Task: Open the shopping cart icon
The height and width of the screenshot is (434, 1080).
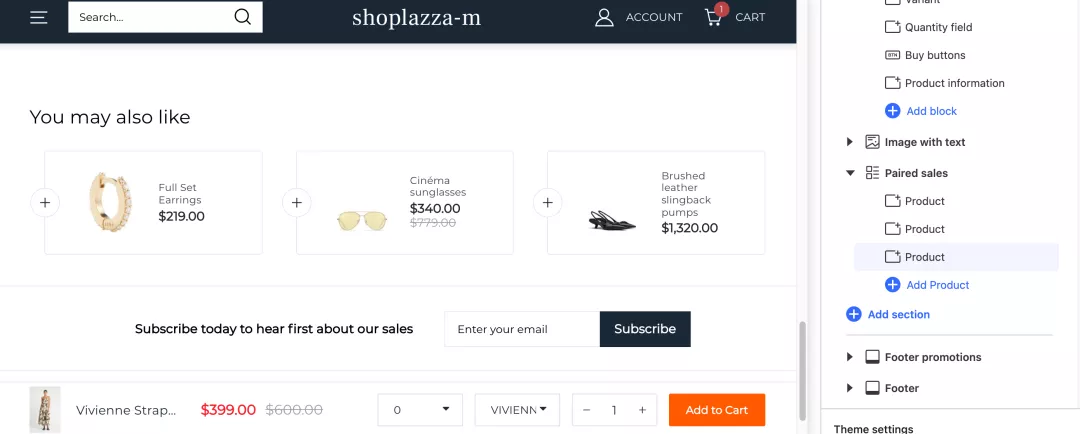Action: click(x=714, y=16)
